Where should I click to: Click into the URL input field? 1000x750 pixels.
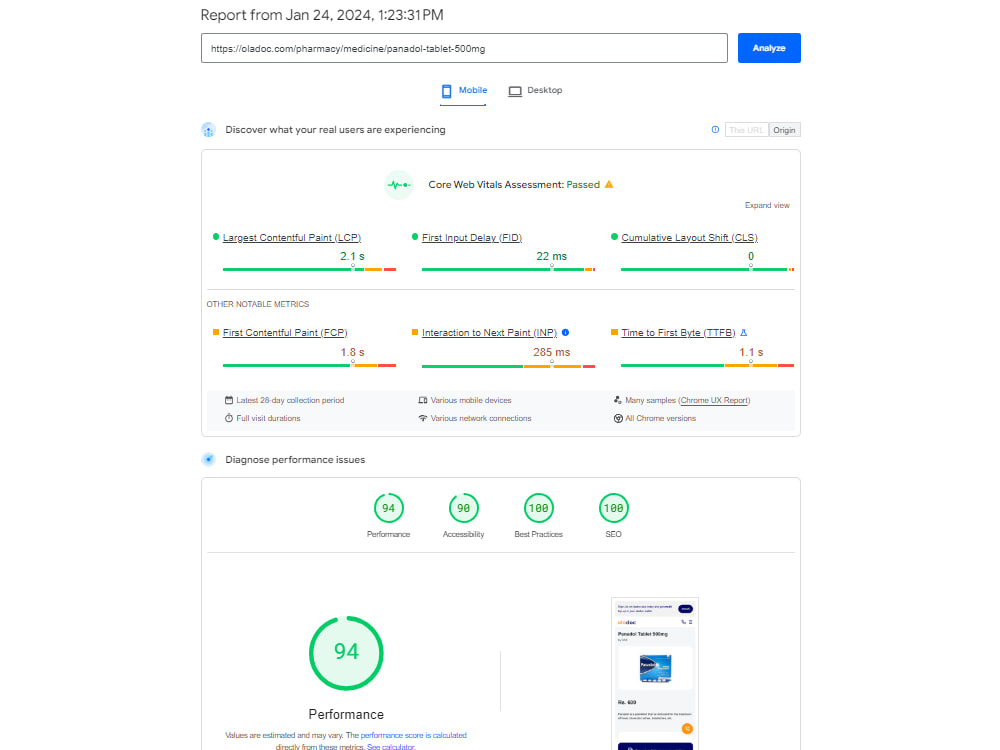464,48
